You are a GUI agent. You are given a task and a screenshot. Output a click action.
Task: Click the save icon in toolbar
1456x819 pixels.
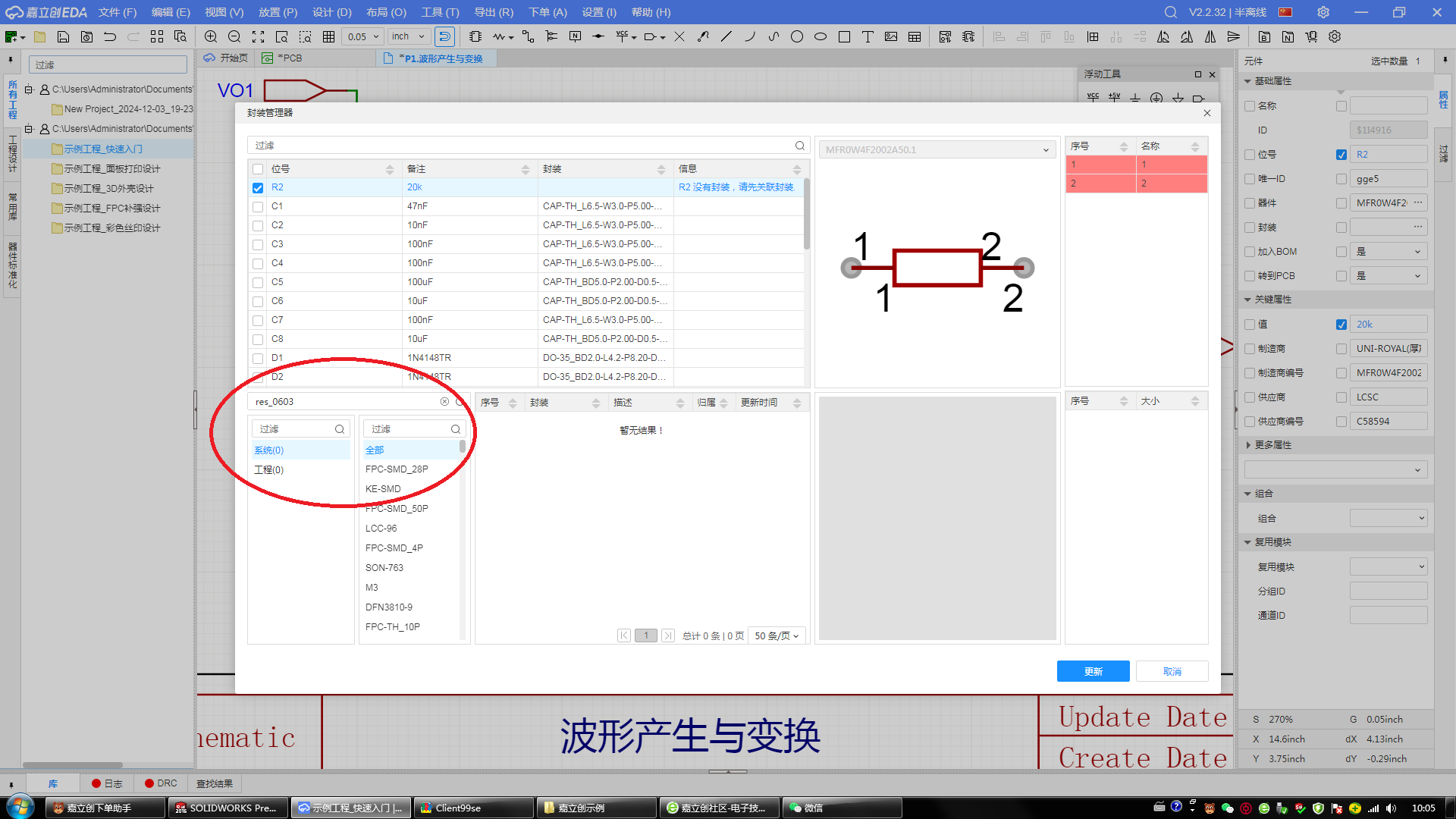(x=63, y=36)
